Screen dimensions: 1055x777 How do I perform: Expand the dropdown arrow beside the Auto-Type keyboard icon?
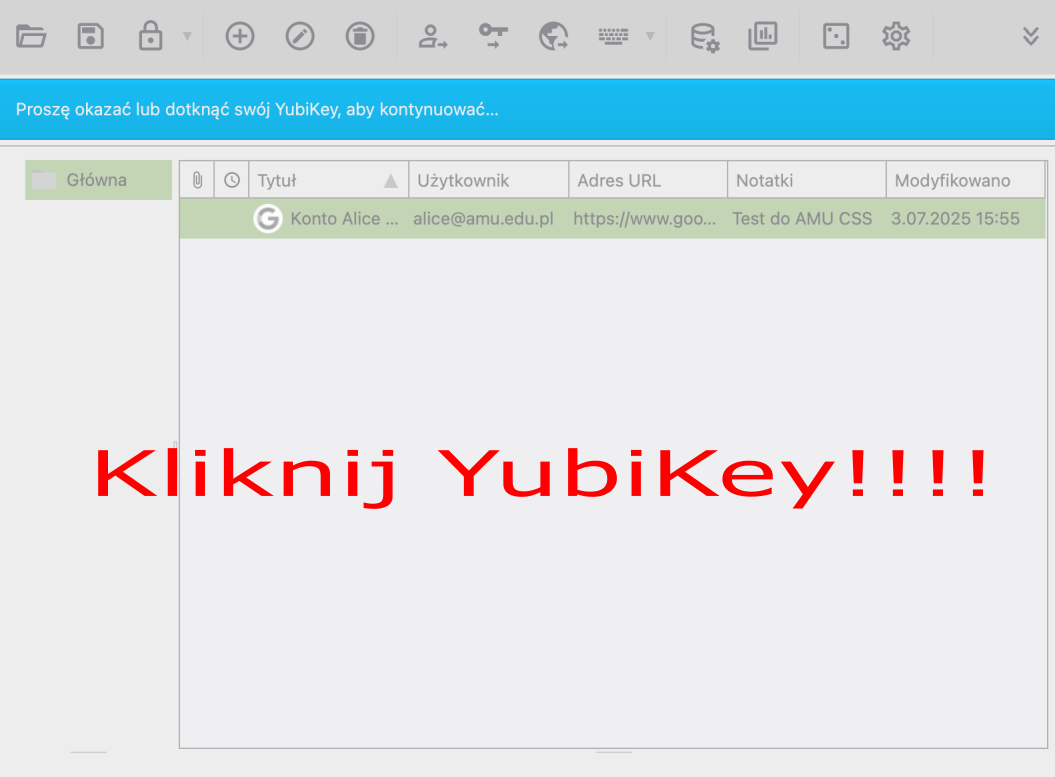650,37
